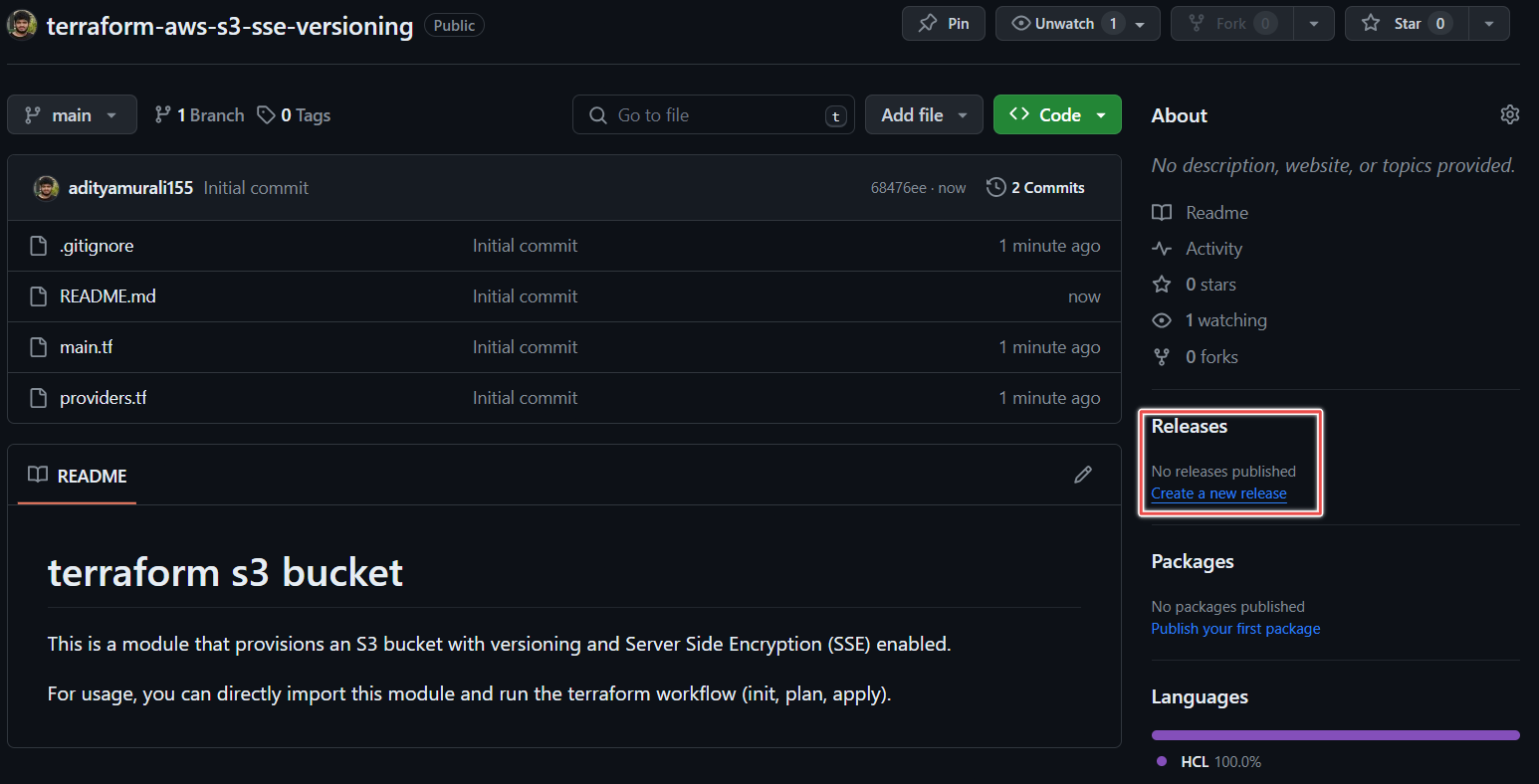The image size is (1539, 784).
Task: Click the HCL 100.0% language entry
Action: pos(1209,762)
